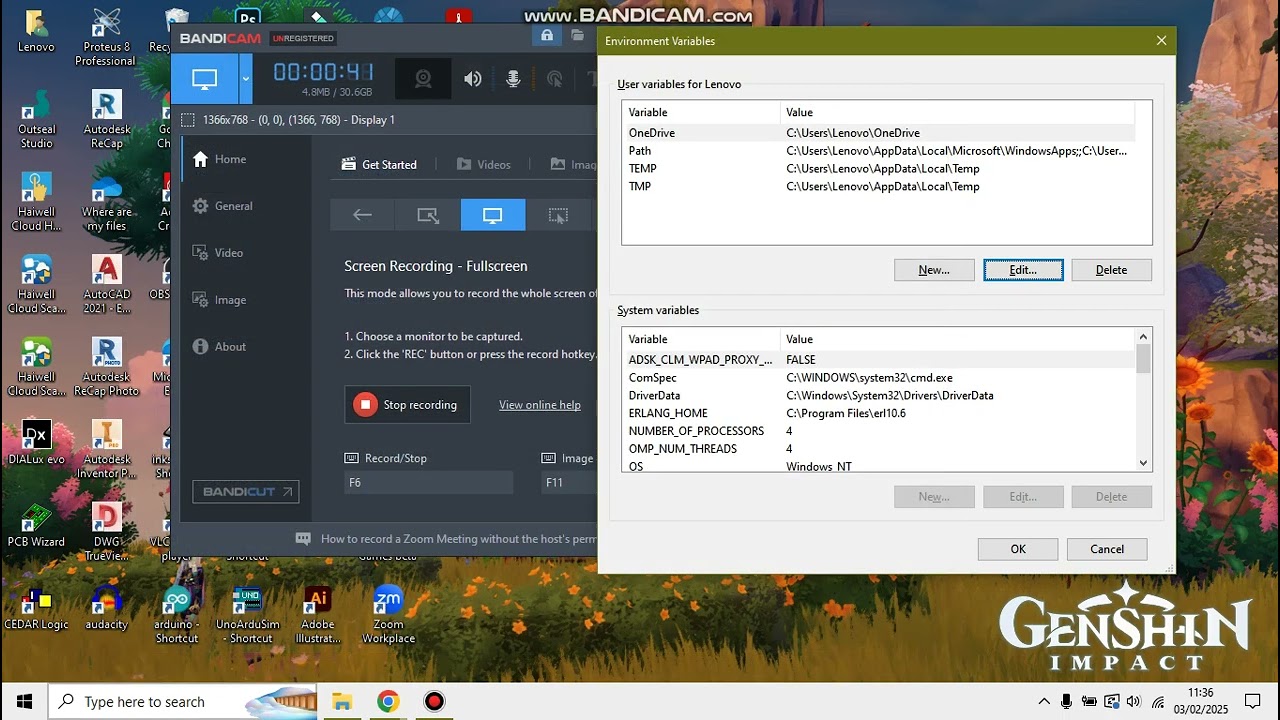This screenshot has height=720, width=1280.
Task: Click New button under user variables
Action: pos(934,270)
